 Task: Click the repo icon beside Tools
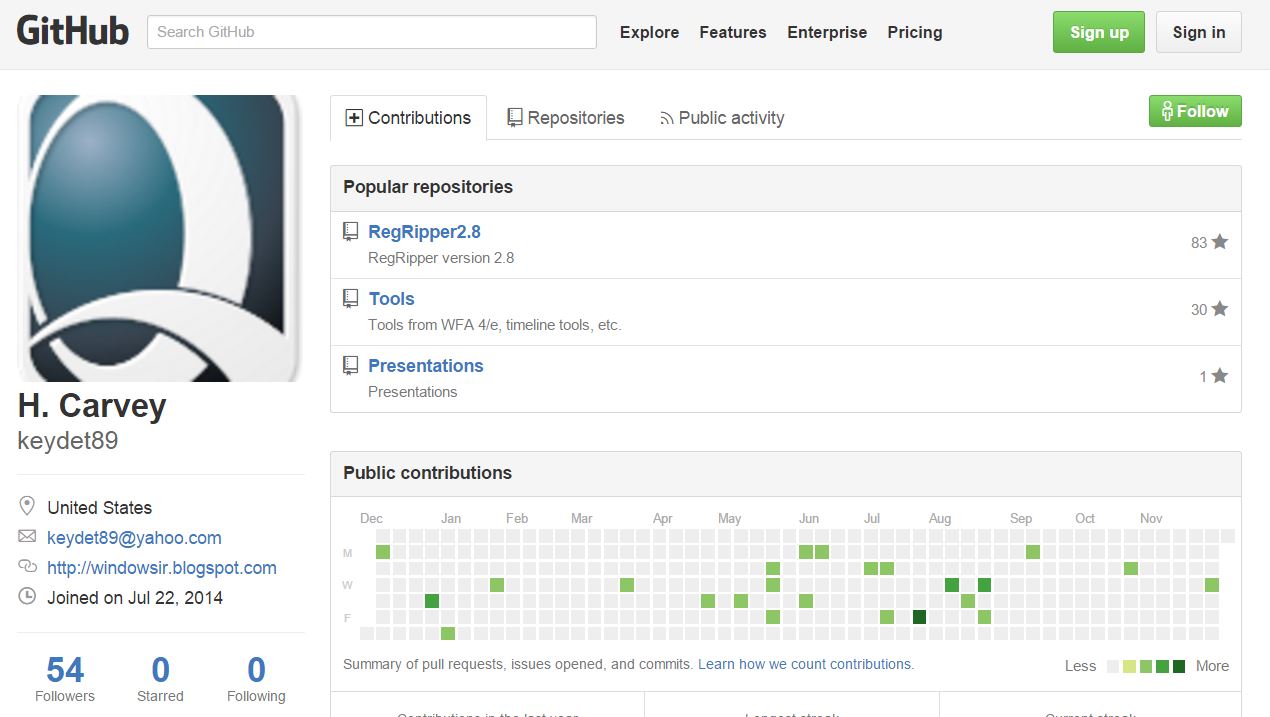click(350, 299)
